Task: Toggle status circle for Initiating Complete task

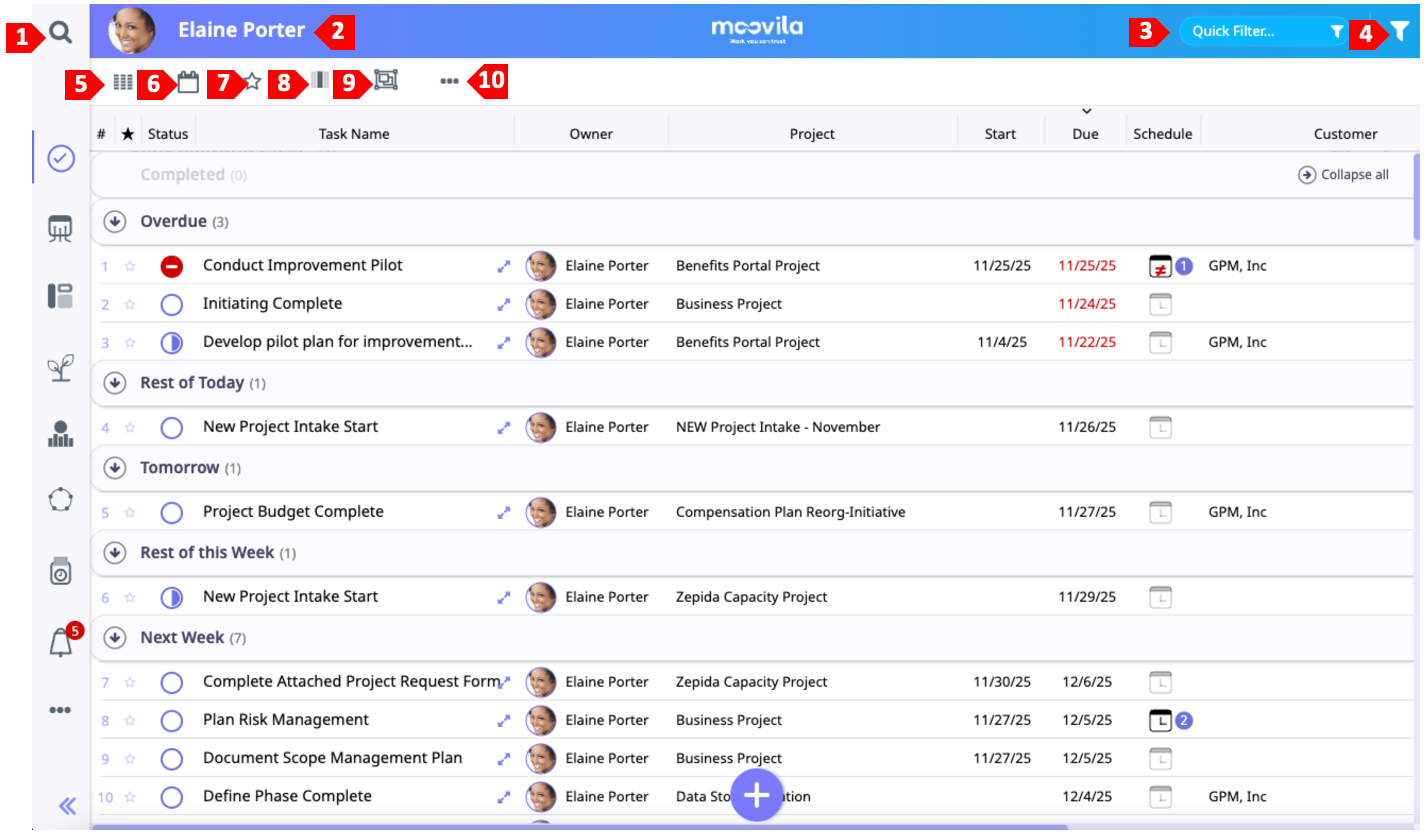Action: coord(172,304)
